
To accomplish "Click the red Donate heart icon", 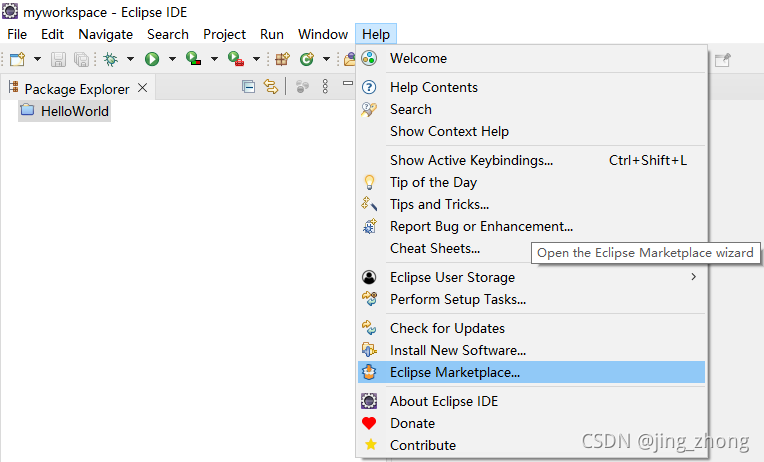I will pyautogui.click(x=369, y=423).
